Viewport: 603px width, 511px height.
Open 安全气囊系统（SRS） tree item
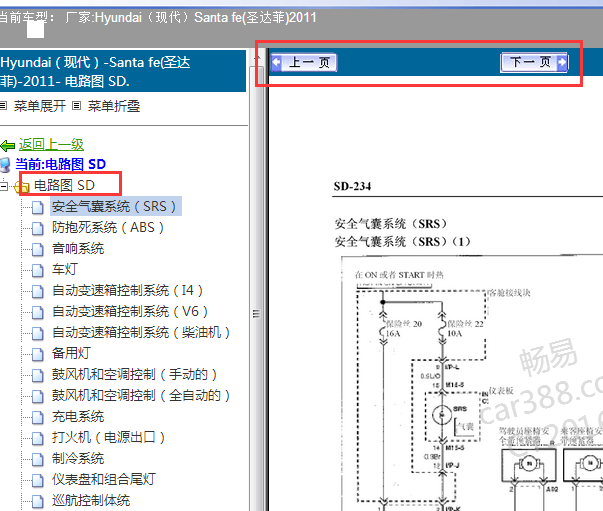coord(116,206)
